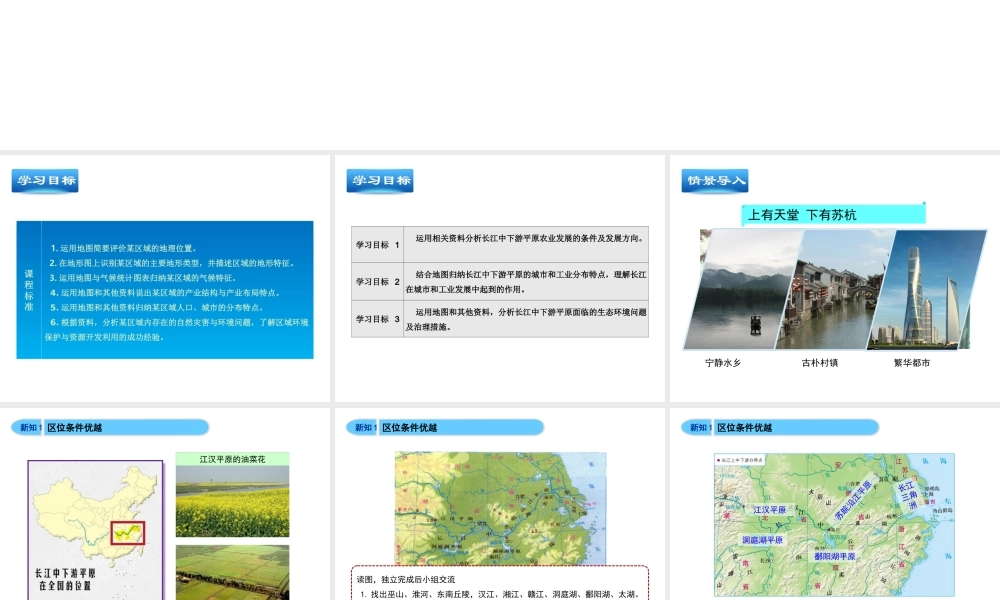Click the 长江三角洲 label on the map

(x=908, y=495)
